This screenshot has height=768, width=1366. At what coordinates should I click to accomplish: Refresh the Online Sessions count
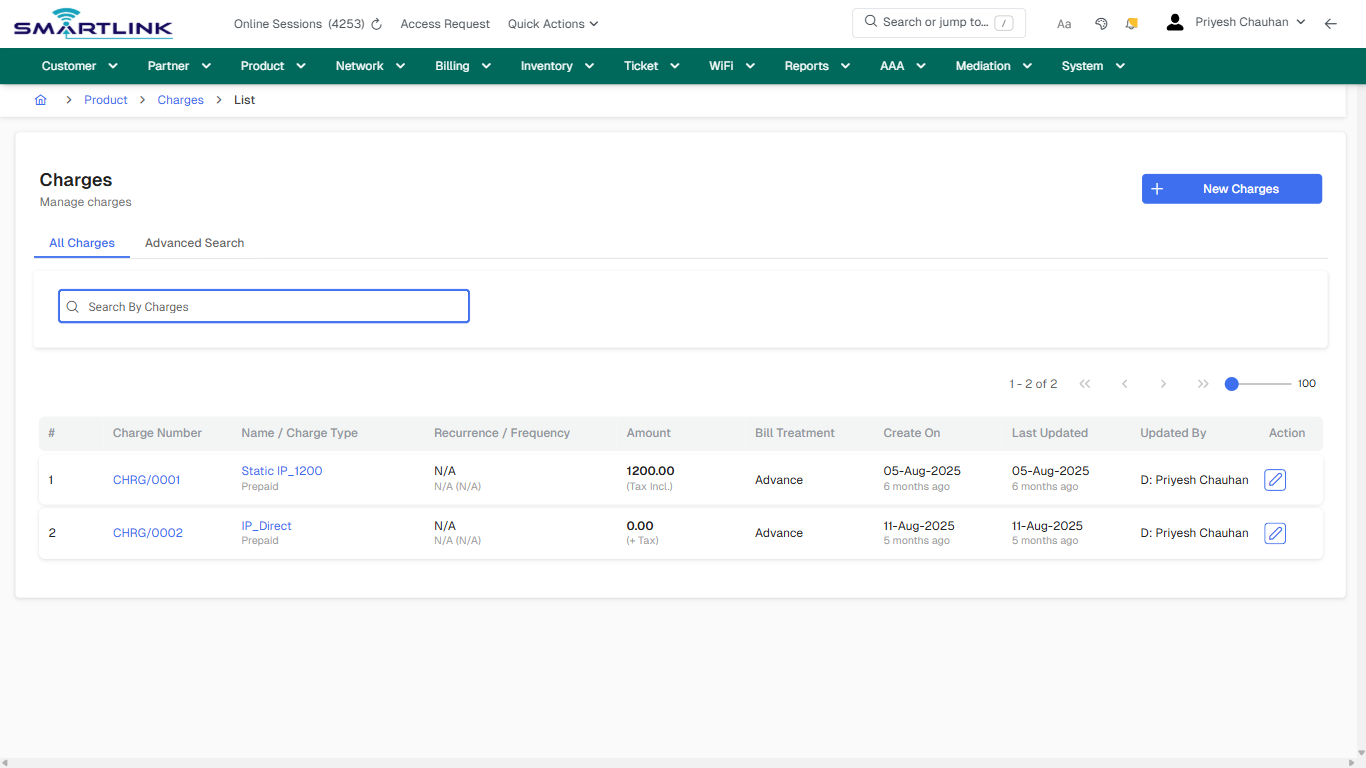point(377,23)
